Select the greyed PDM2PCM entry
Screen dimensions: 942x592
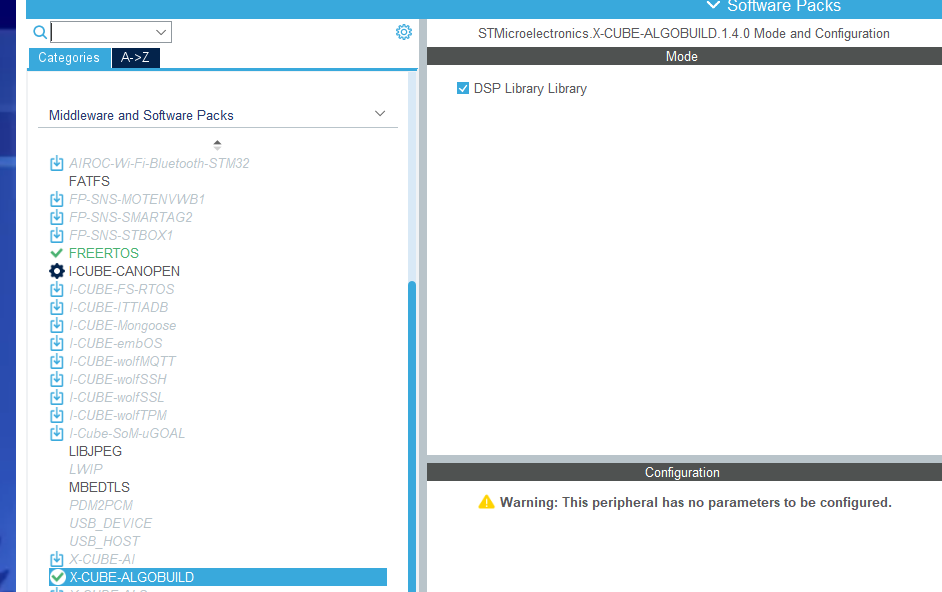click(x=101, y=505)
